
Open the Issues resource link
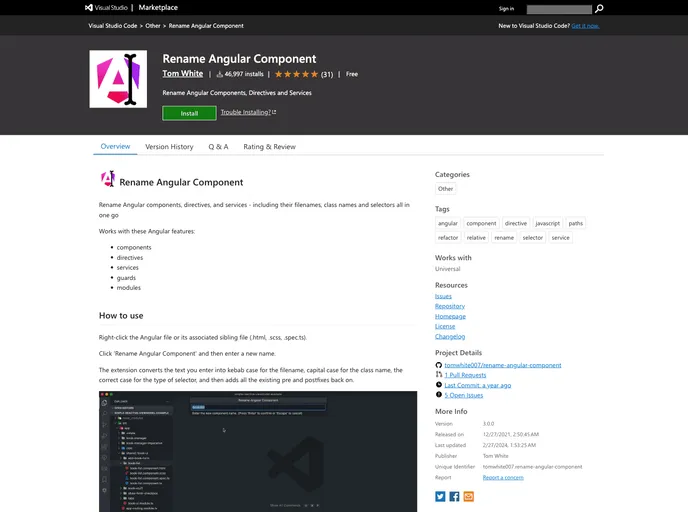443,296
